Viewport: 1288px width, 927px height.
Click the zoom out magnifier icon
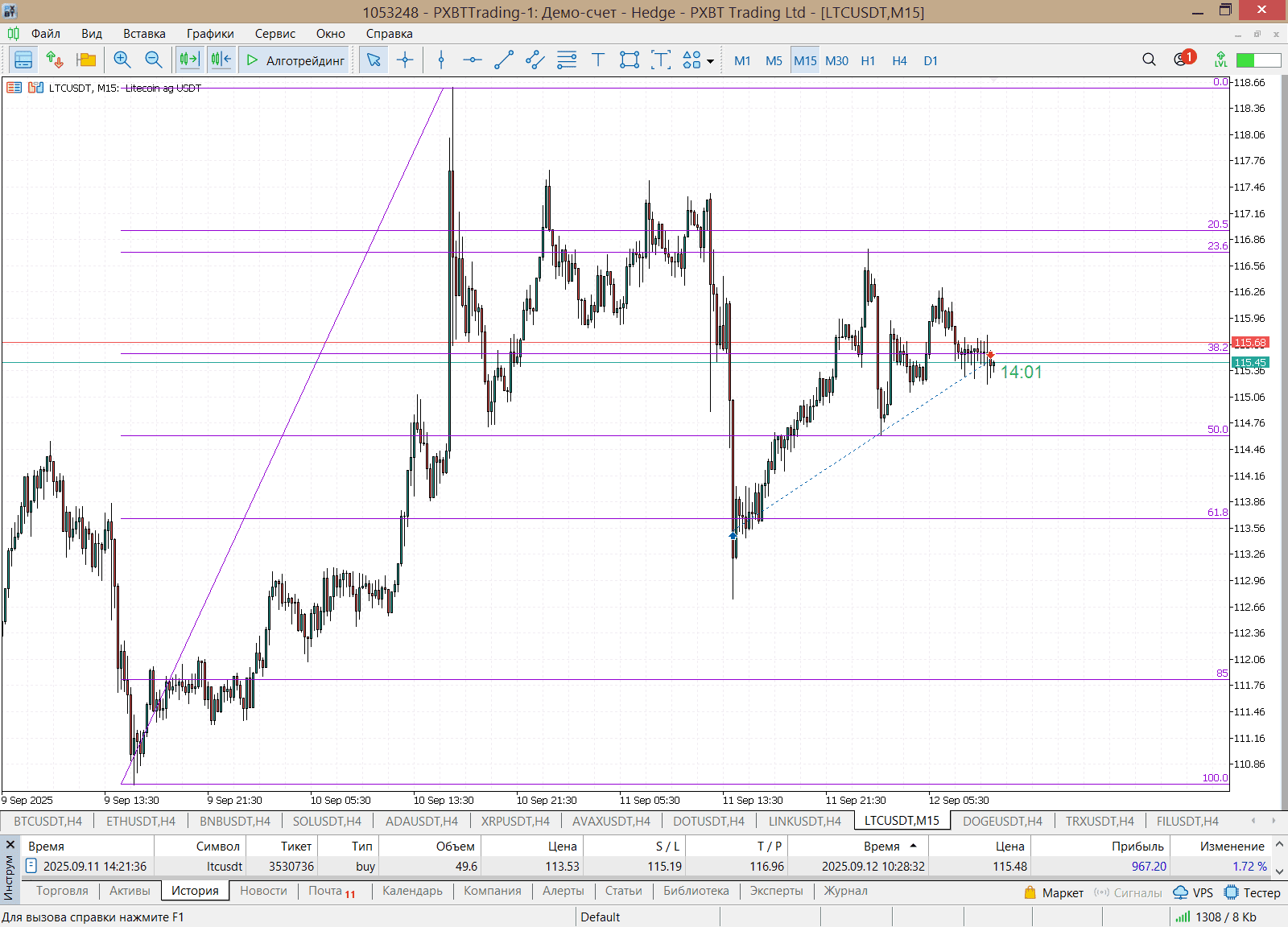153,60
